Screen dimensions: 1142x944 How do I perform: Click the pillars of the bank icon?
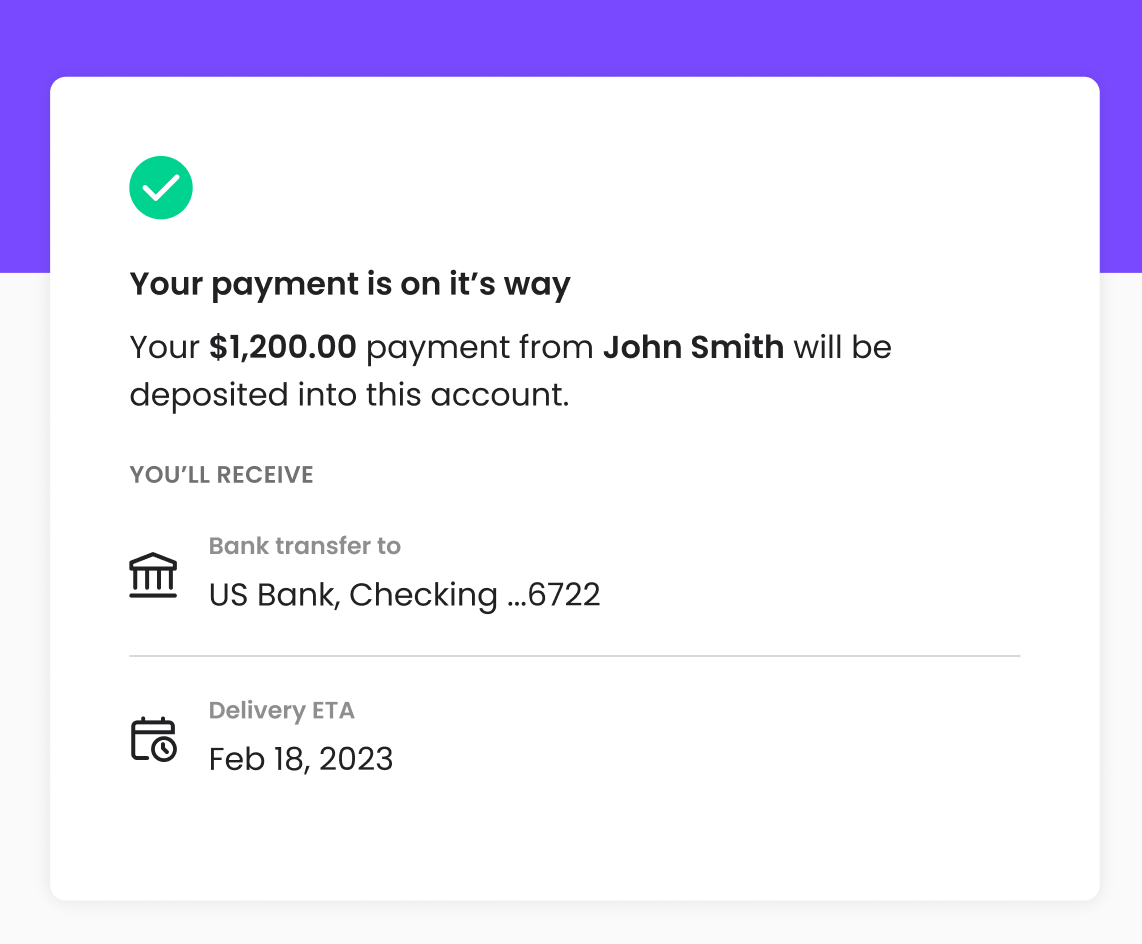(x=152, y=578)
